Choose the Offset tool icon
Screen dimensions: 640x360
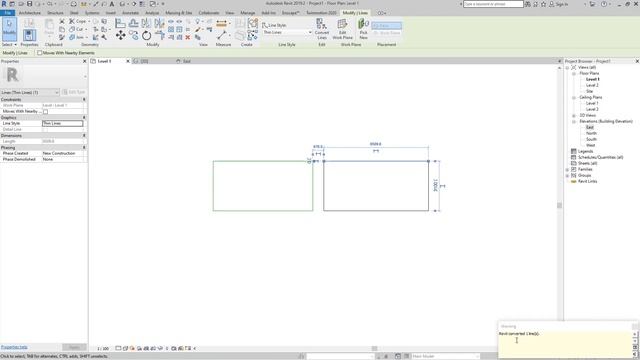click(x=133, y=23)
